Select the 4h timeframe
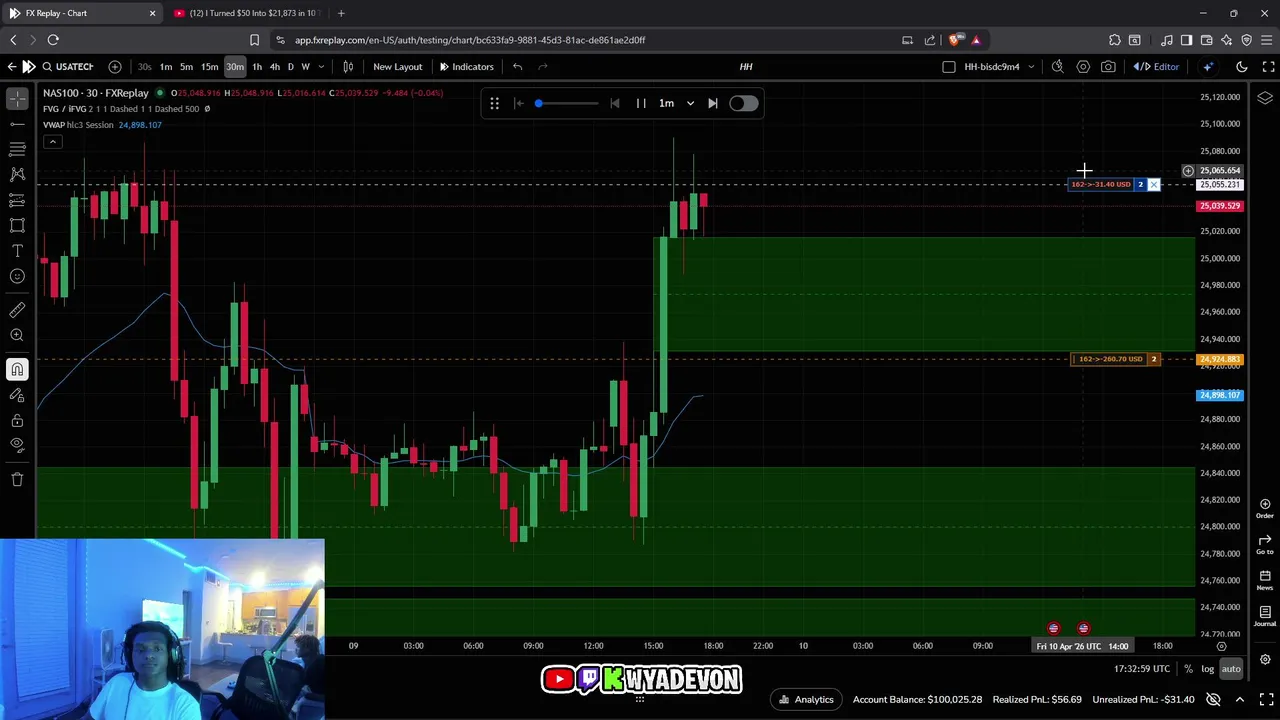 click(274, 66)
